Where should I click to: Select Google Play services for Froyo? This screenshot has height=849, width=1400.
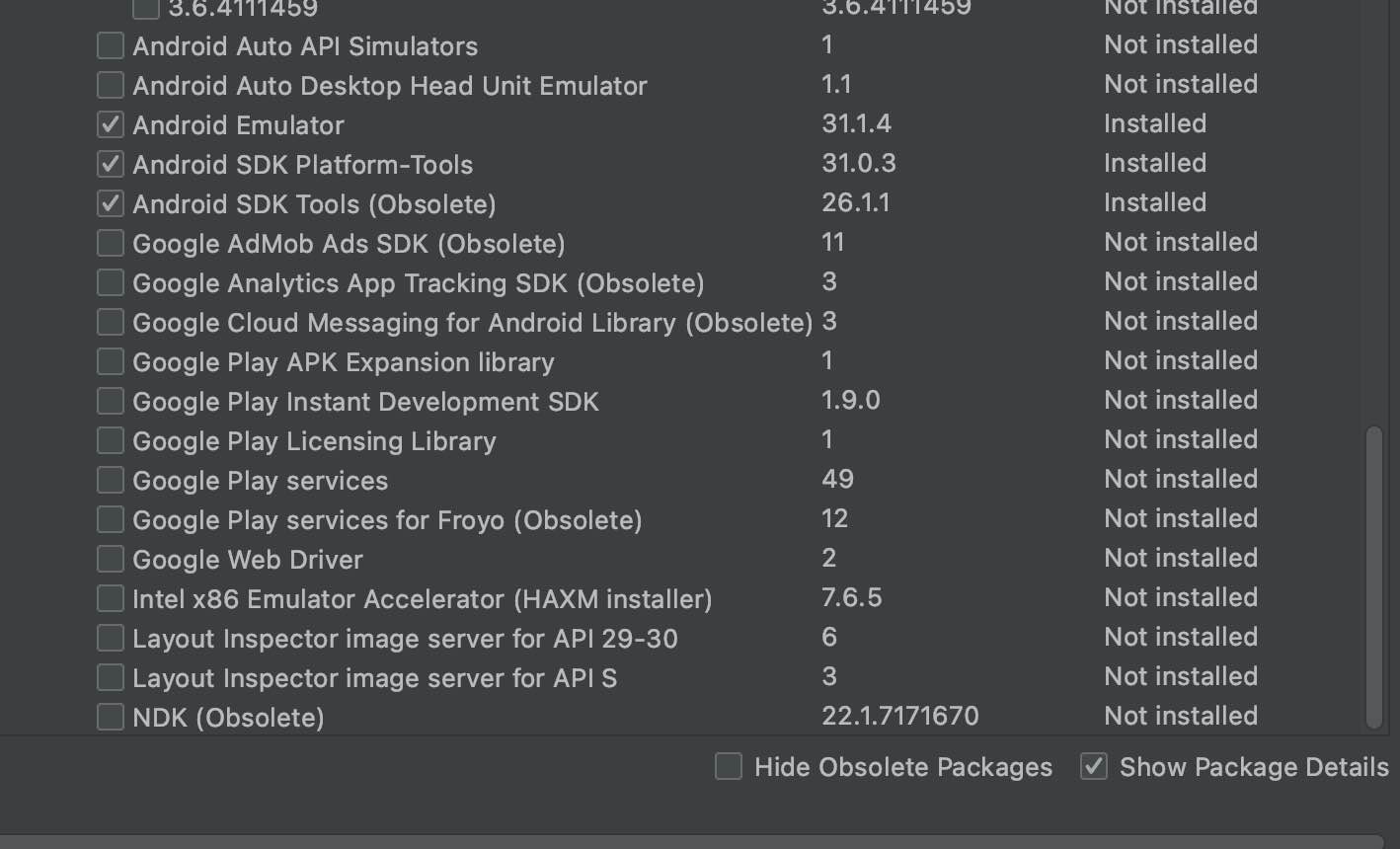coord(111,519)
